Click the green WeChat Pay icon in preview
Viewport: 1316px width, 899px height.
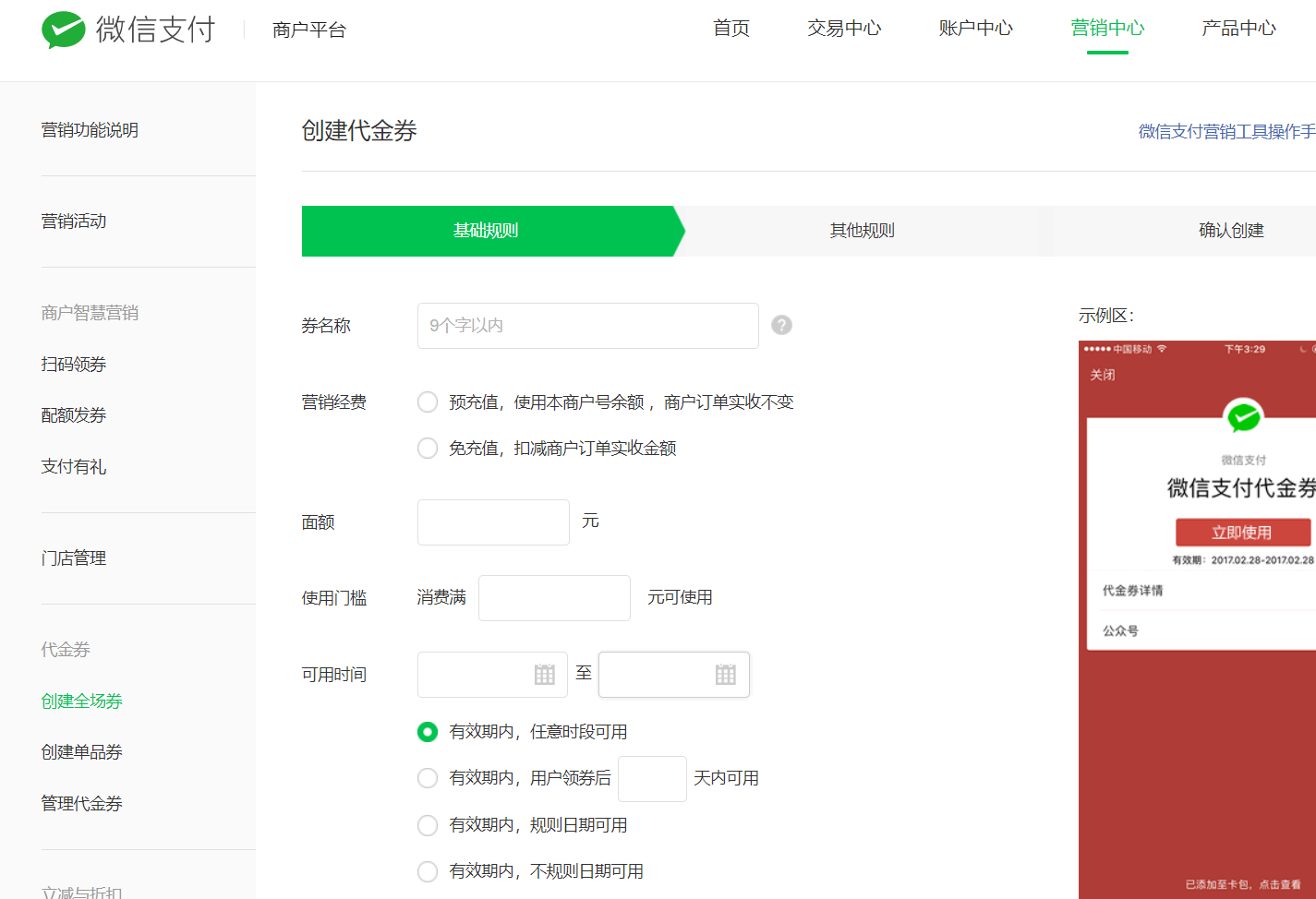(1243, 417)
